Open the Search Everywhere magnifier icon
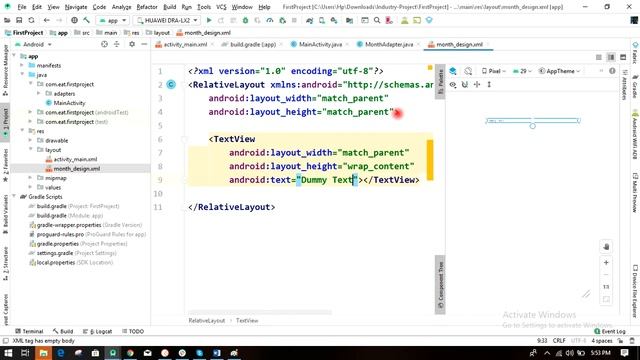Image resolution: width=640 pixels, height=360 pixels. click(x=377, y=20)
